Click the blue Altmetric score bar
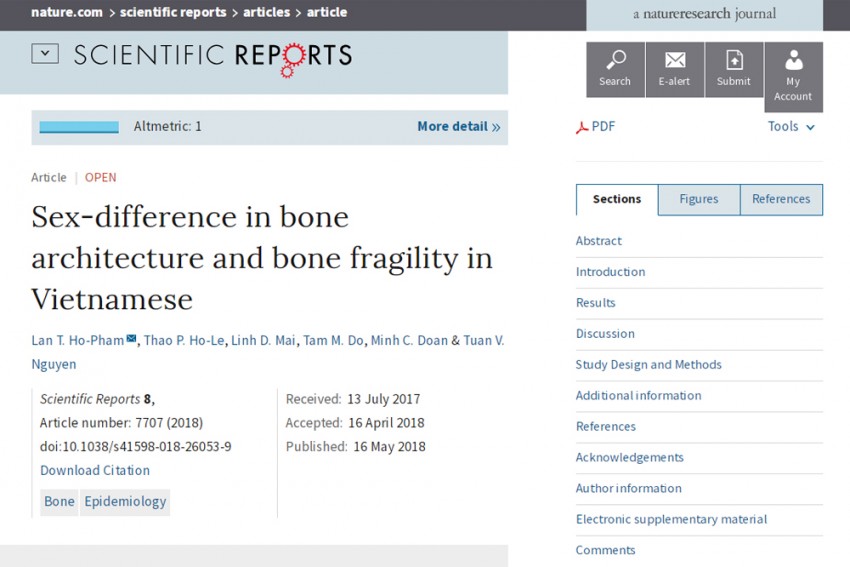This screenshot has height=567, width=850. [x=79, y=127]
